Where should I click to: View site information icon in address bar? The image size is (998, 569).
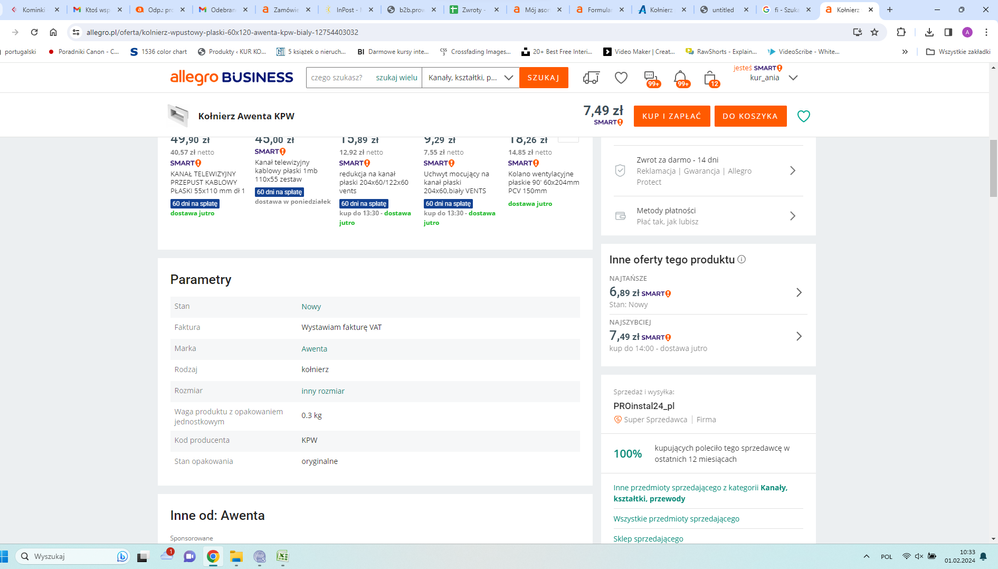pos(76,32)
